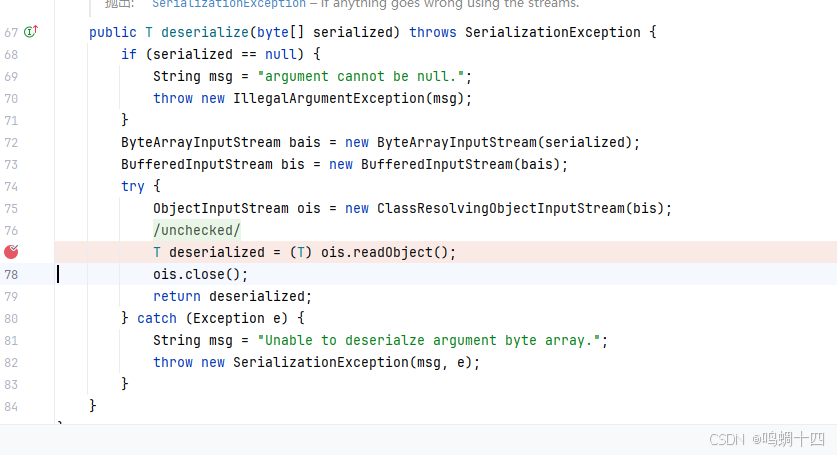Click the return deserialized statement

232,296
